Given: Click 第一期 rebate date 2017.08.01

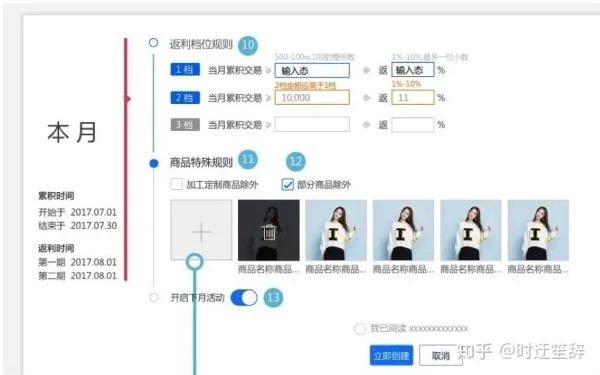Looking at the screenshot, I should 94,262.
